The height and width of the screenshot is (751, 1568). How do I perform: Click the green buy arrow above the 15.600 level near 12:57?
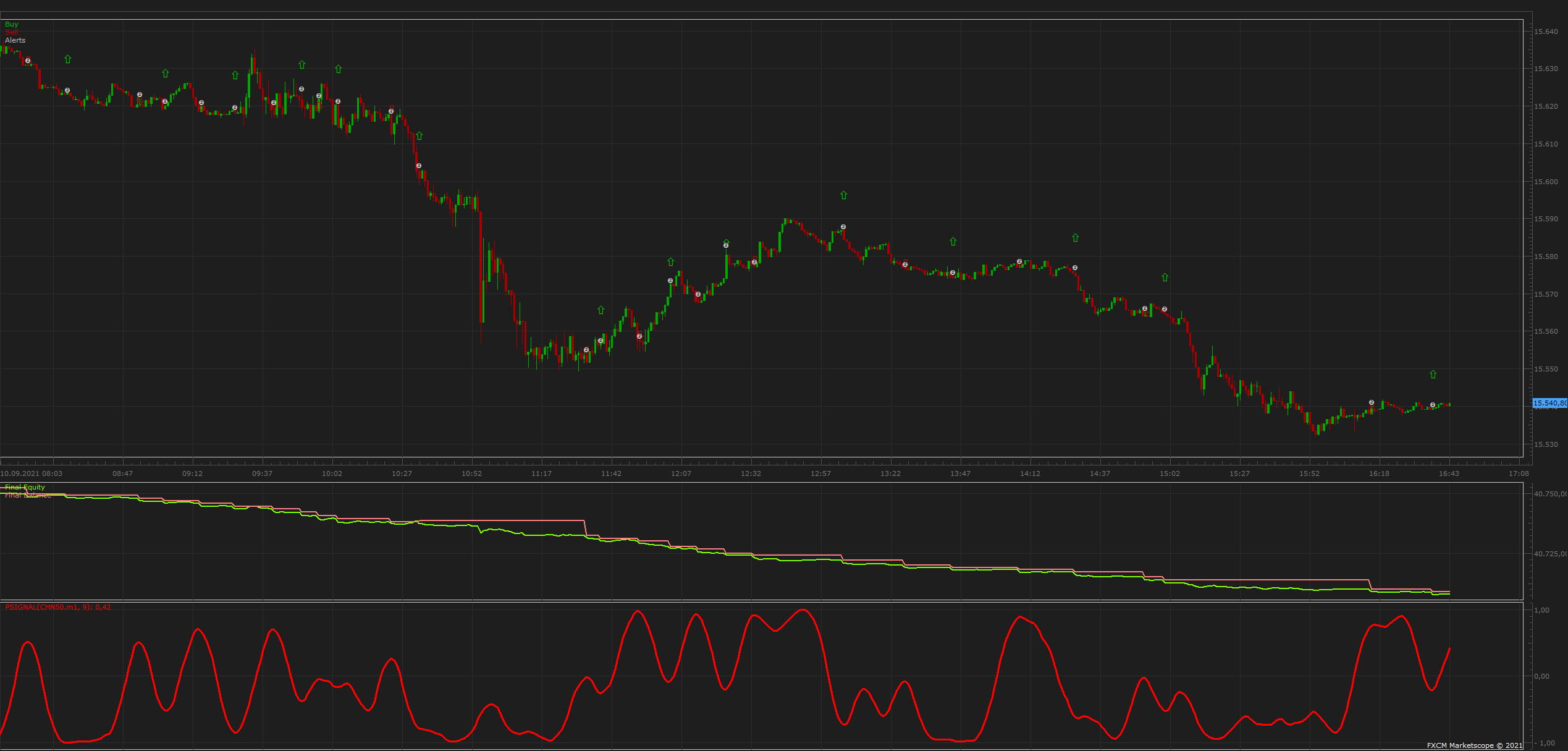pos(844,195)
